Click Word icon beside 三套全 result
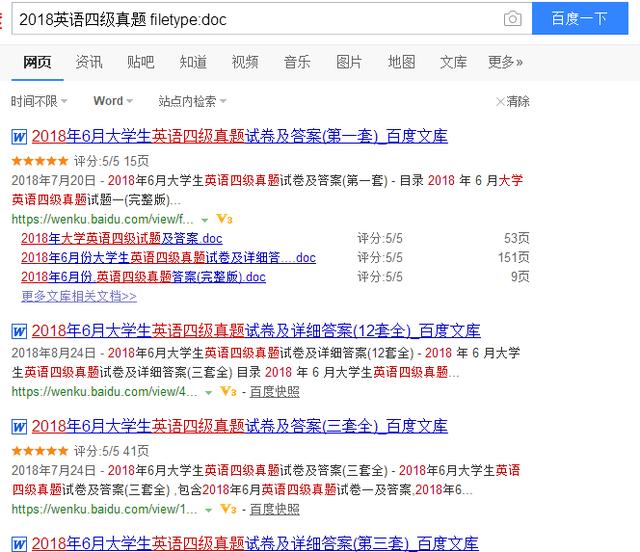Screen dimensions: 640x552 (19, 427)
